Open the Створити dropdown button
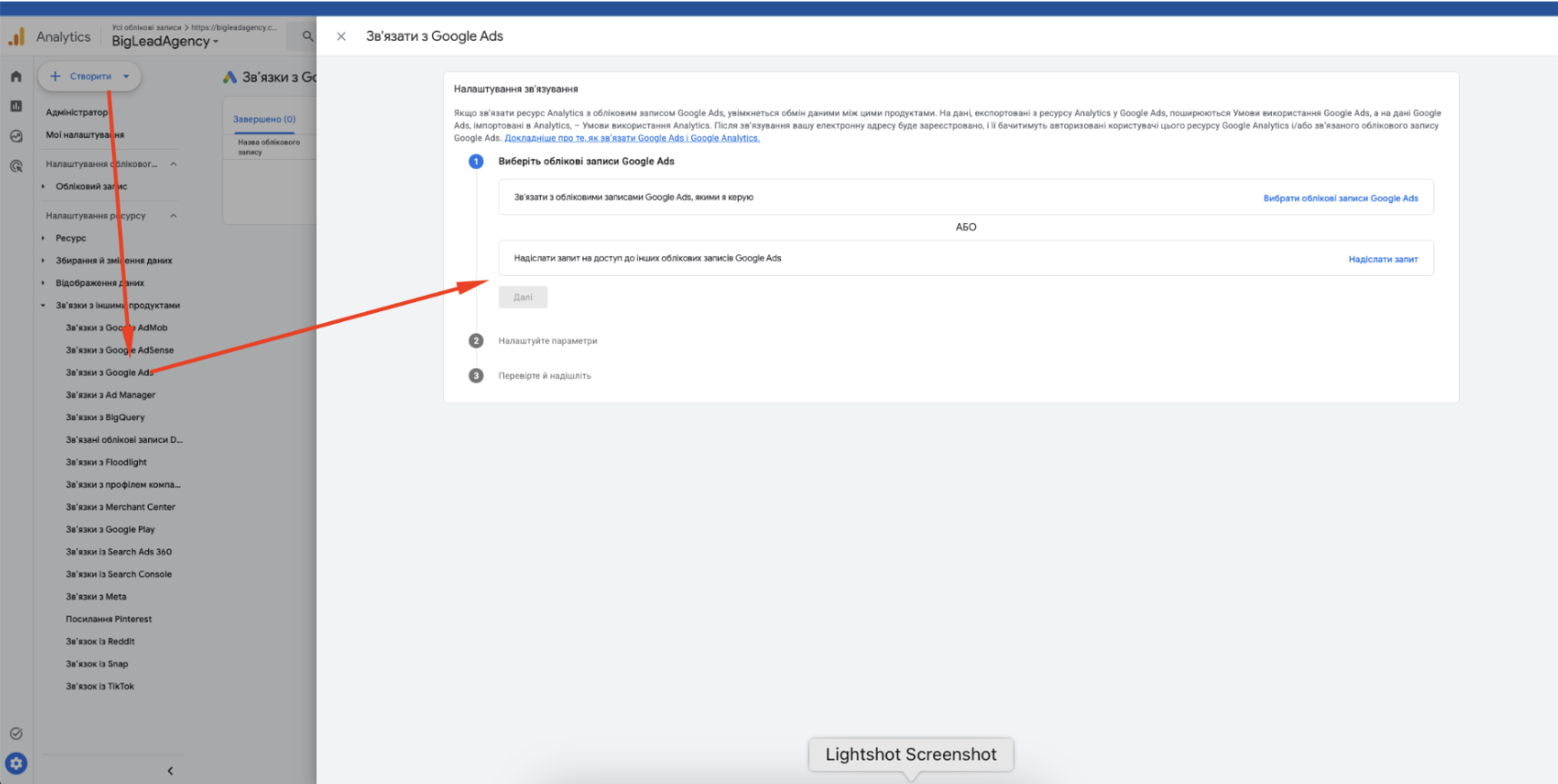 (90, 76)
